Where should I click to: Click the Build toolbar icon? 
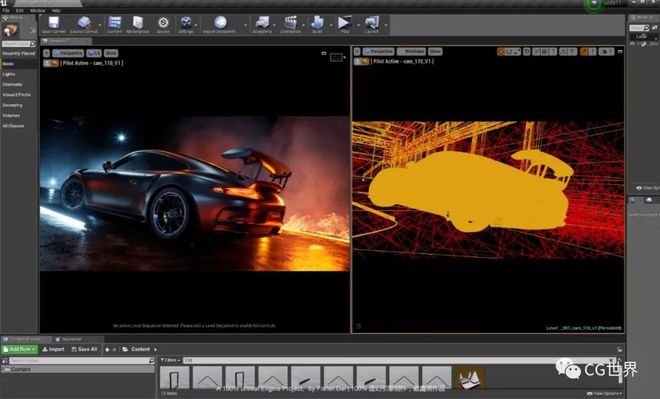coord(317,23)
